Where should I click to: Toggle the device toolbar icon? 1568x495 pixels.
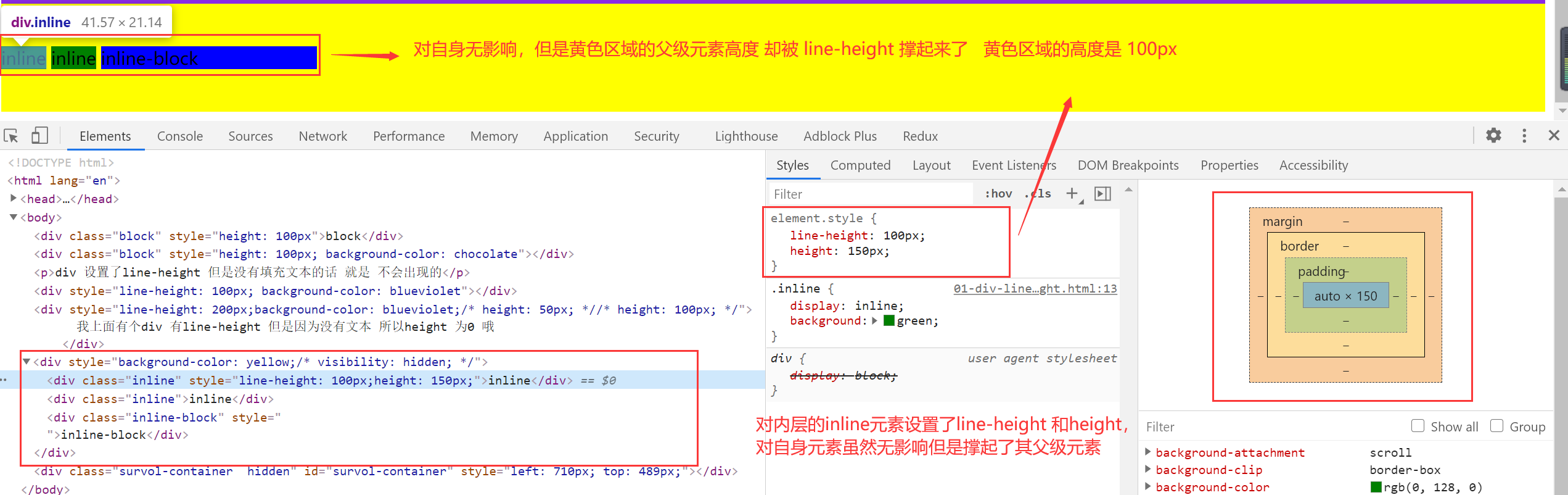39,136
